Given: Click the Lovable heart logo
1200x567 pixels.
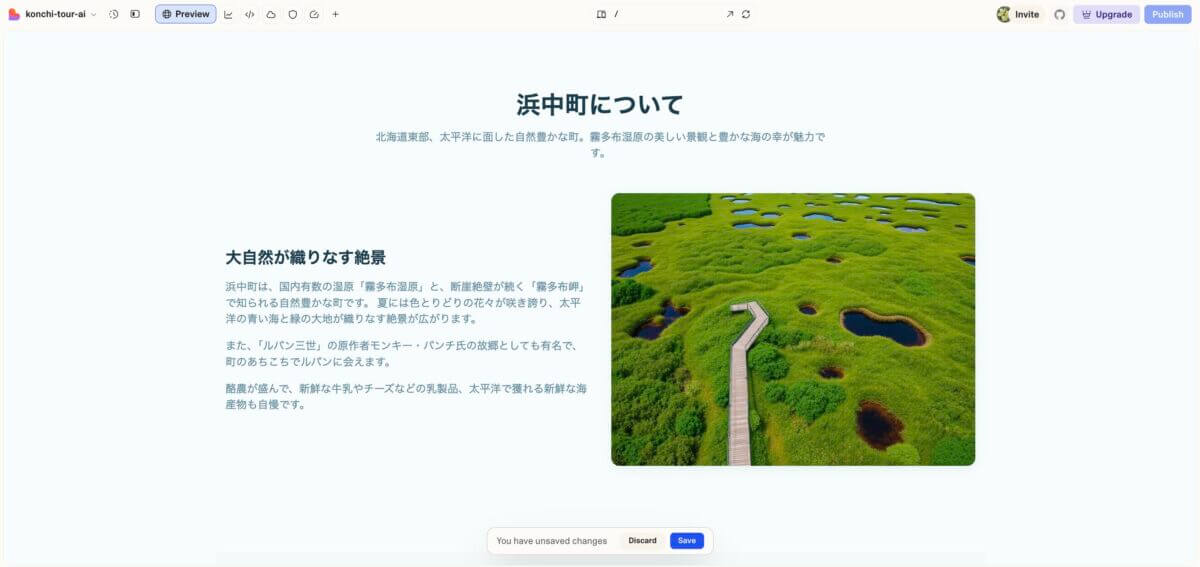Looking at the screenshot, I should (14, 14).
